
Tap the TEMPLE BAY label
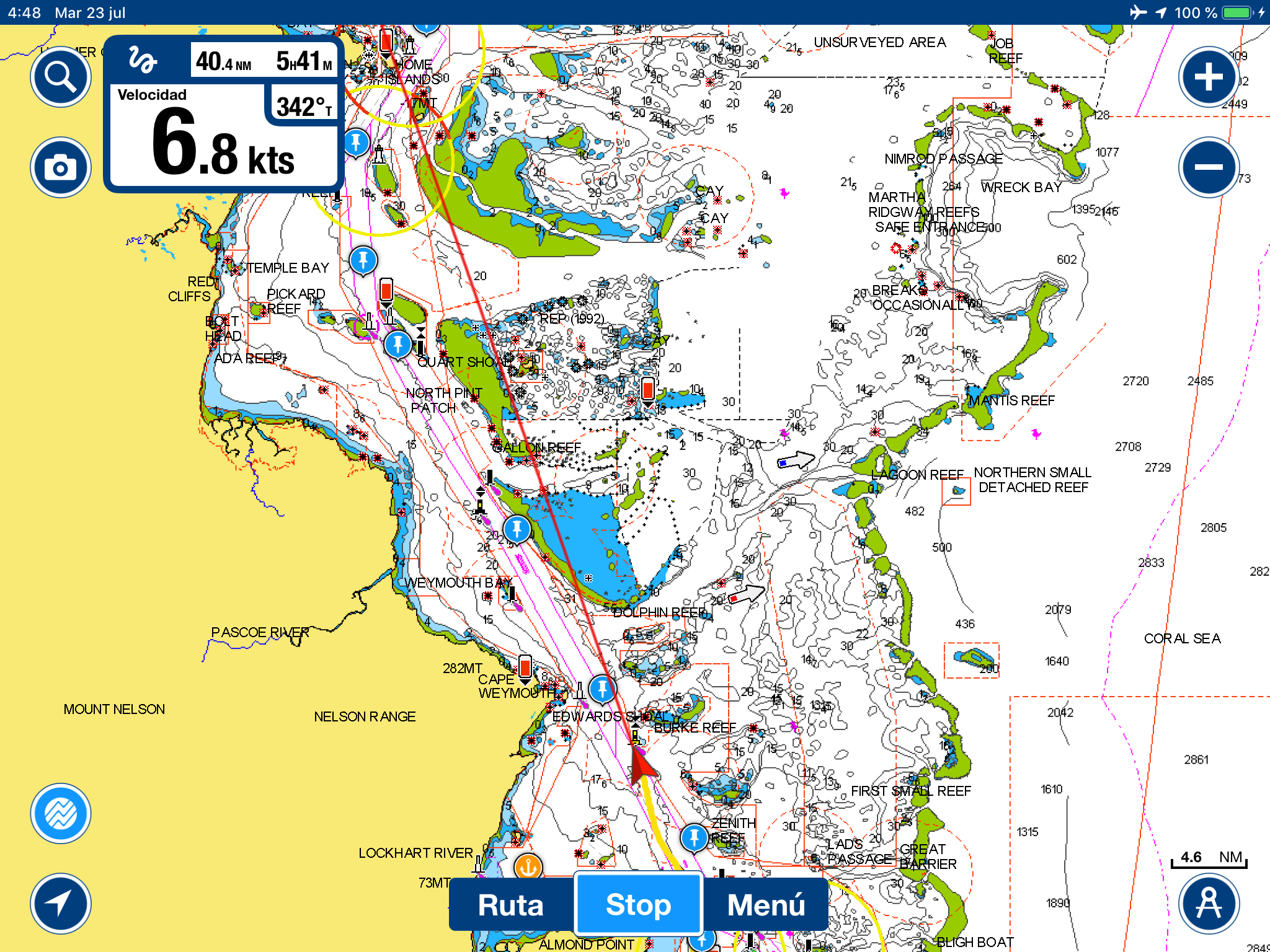pos(288,268)
